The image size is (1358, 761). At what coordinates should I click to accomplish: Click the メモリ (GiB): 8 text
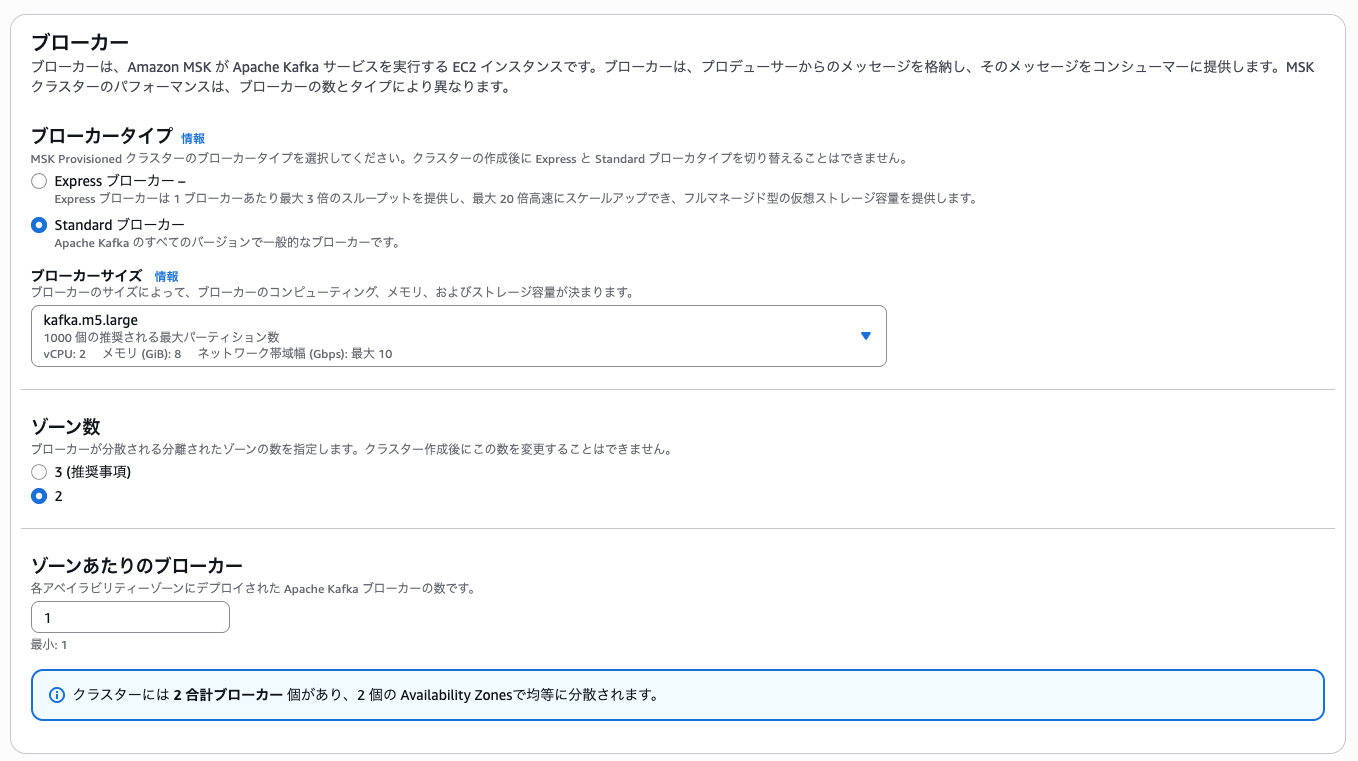tap(142, 354)
